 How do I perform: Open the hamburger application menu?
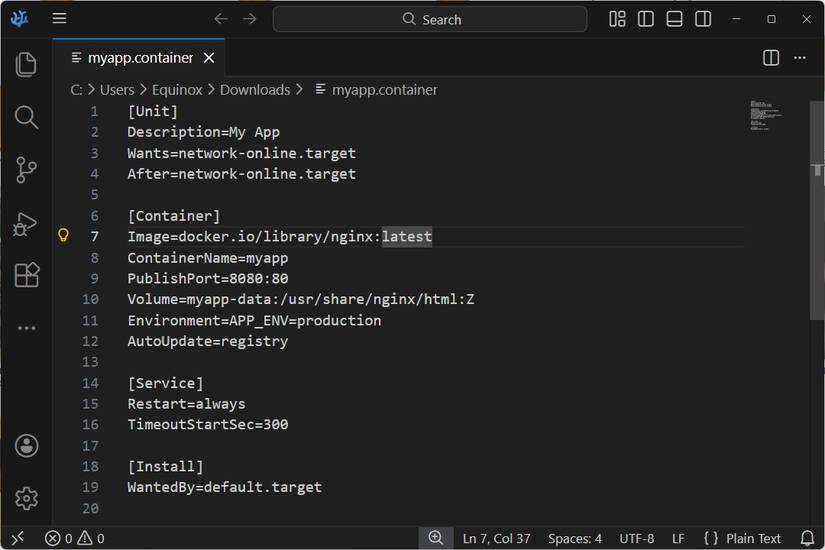coord(59,18)
